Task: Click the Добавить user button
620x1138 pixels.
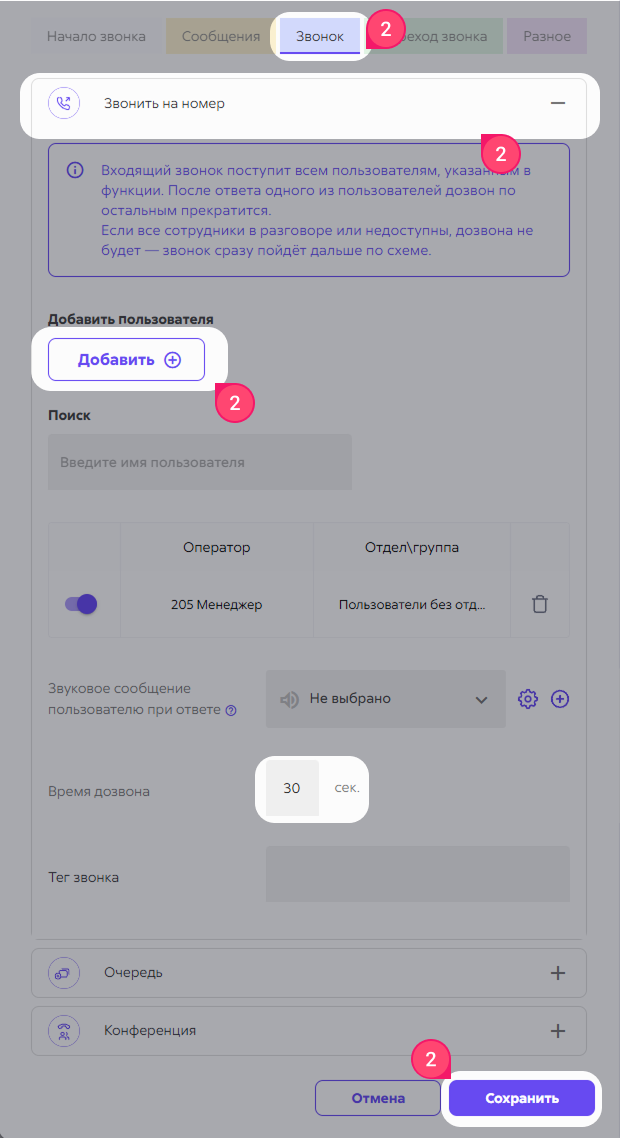Action: pyautogui.click(x=126, y=359)
